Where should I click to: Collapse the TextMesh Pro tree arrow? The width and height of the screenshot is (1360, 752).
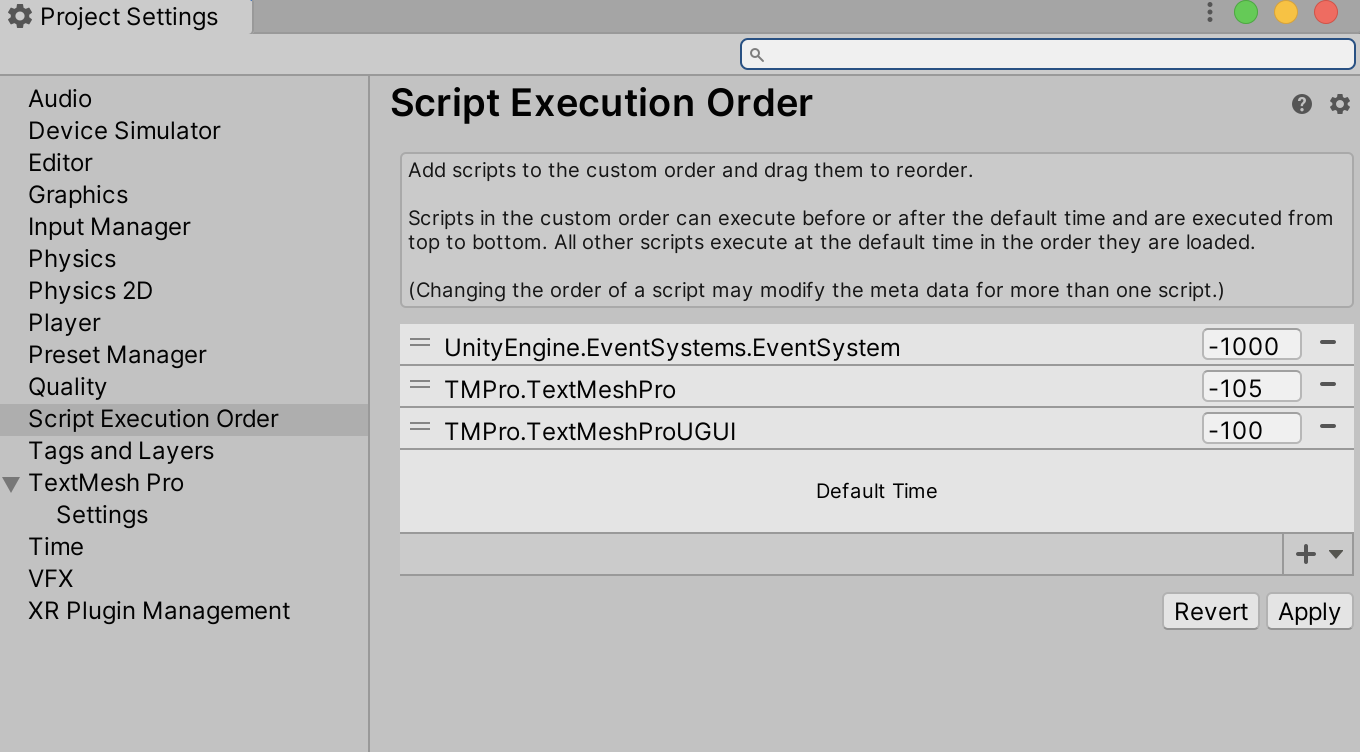pos(12,484)
